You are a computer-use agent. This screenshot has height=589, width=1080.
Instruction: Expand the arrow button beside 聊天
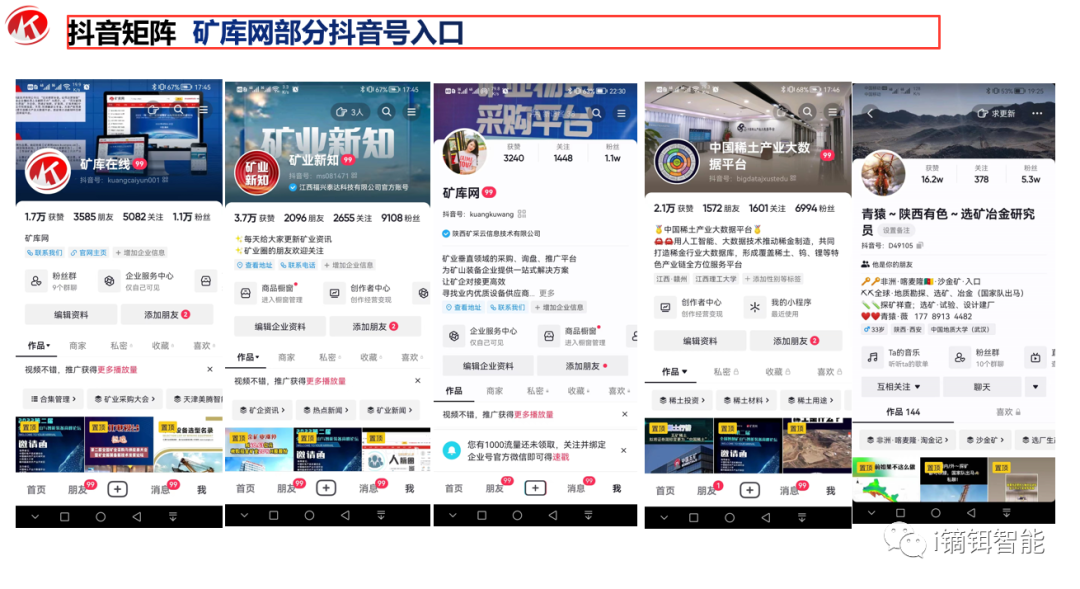coord(1035,386)
